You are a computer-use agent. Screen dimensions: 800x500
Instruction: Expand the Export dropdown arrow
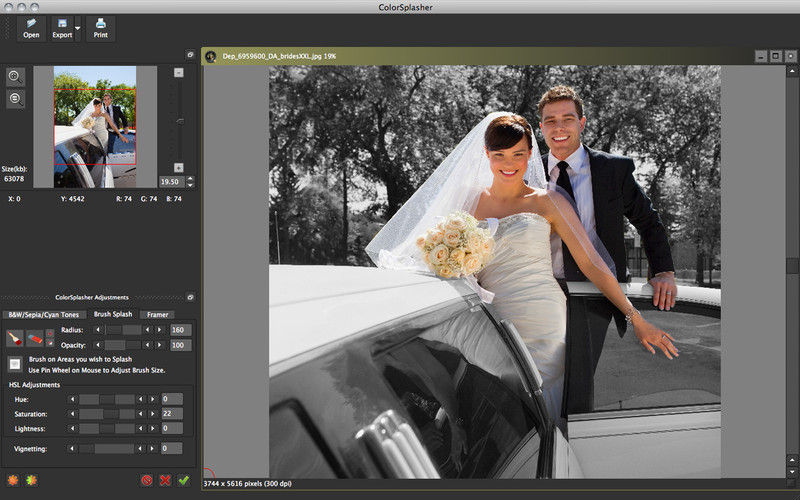(x=78, y=29)
